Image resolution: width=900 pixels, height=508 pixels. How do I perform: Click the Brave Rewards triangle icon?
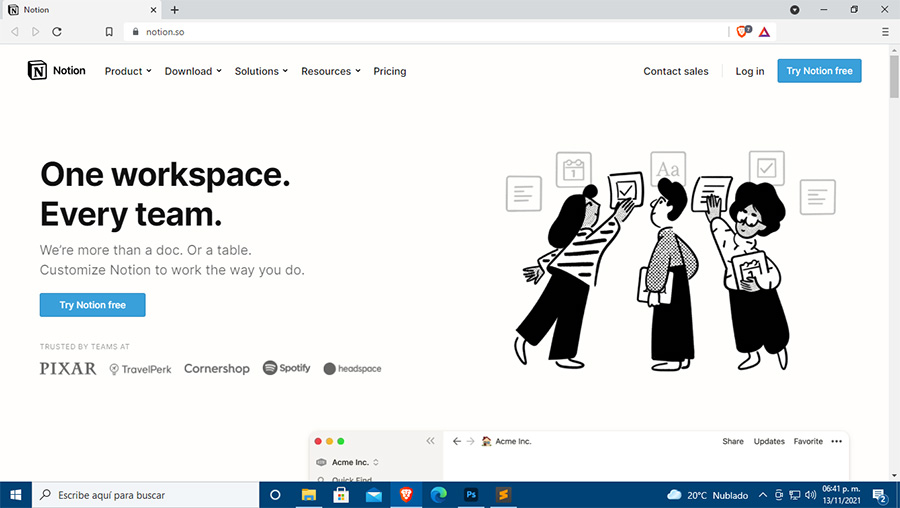[x=764, y=32]
